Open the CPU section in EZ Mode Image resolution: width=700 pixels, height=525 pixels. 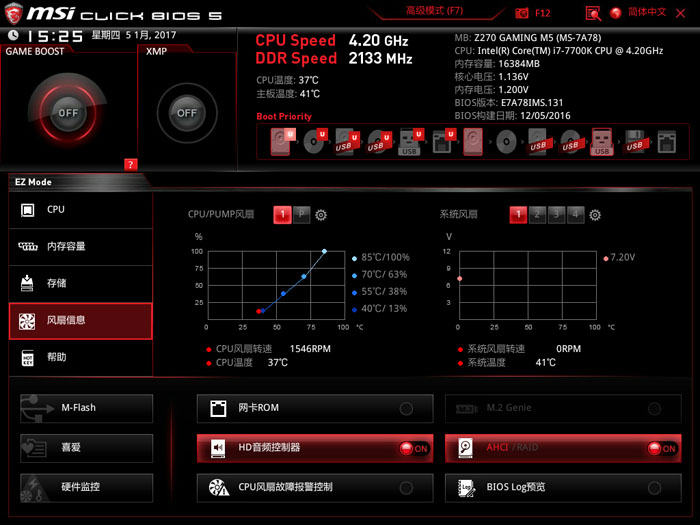[x=80, y=210]
